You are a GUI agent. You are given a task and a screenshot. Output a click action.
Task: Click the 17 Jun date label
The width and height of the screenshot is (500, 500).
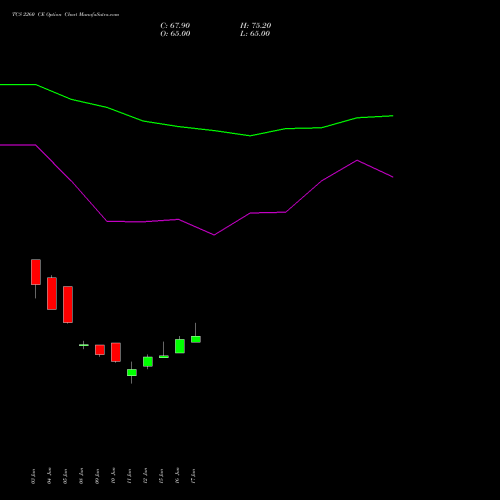click(x=193, y=476)
